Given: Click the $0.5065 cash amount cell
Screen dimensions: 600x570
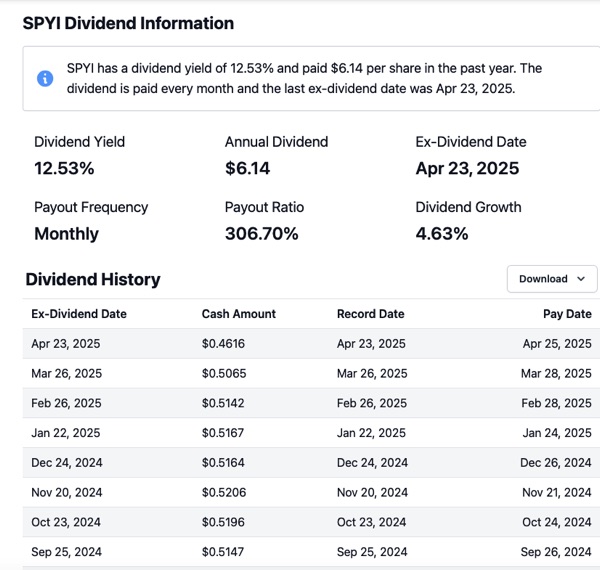Looking at the screenshot, I should tap(223, 373).
